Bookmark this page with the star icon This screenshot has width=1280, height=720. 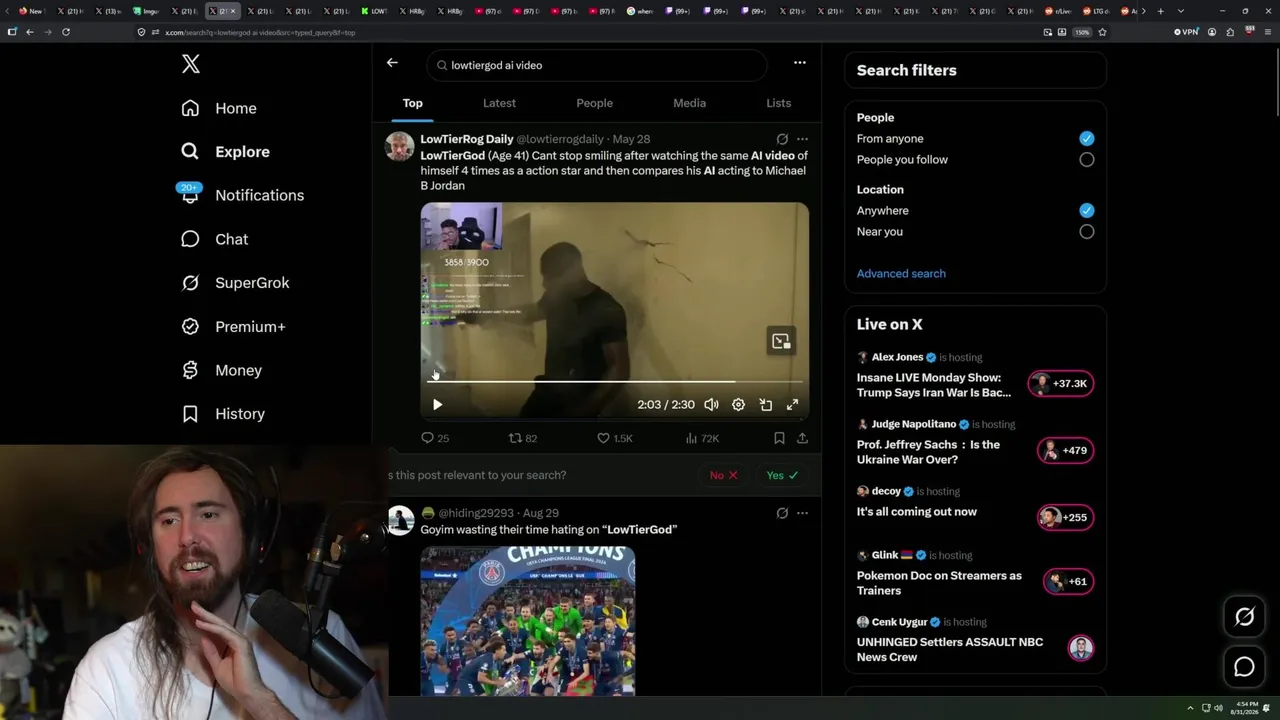pyautogui.click(x=1102, y=32)
